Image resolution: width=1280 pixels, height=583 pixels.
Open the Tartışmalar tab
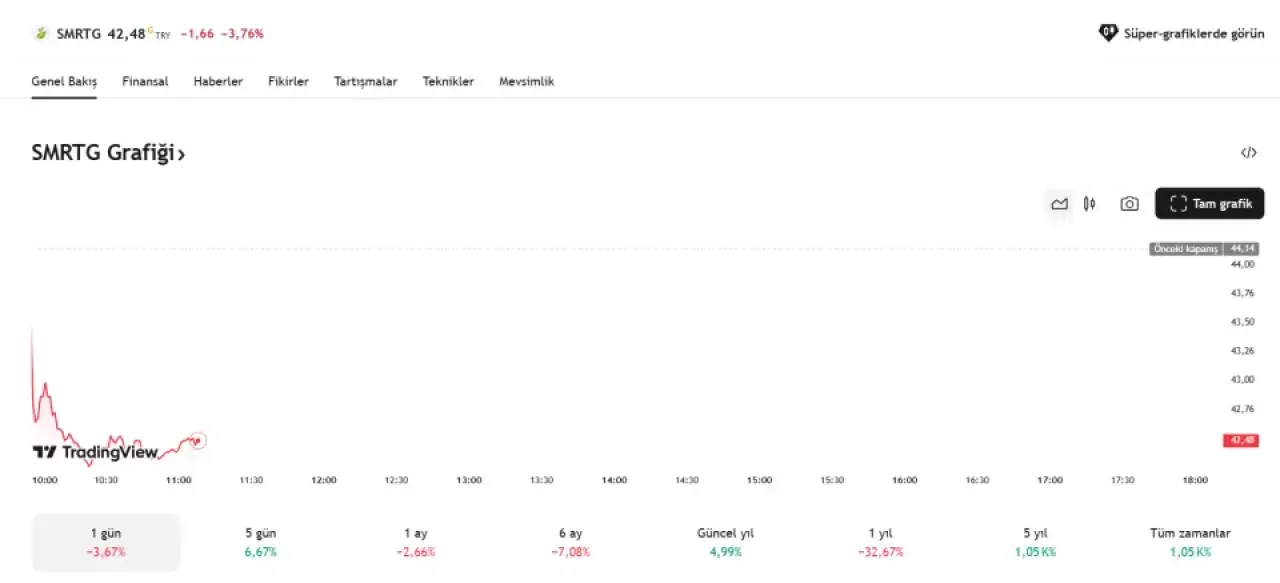click(x=366, y=81)
